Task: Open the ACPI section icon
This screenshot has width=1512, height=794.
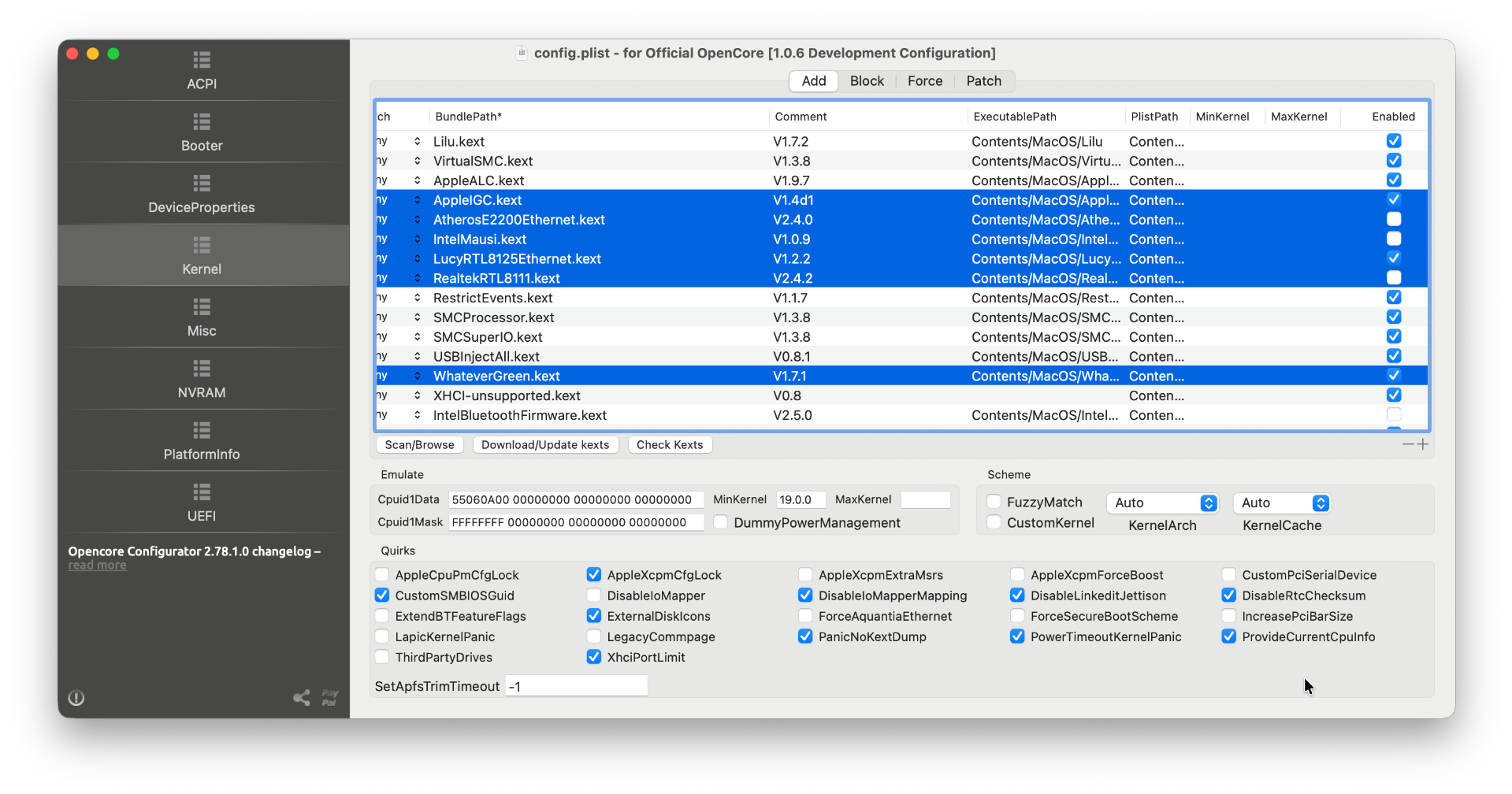Action: 202,60
